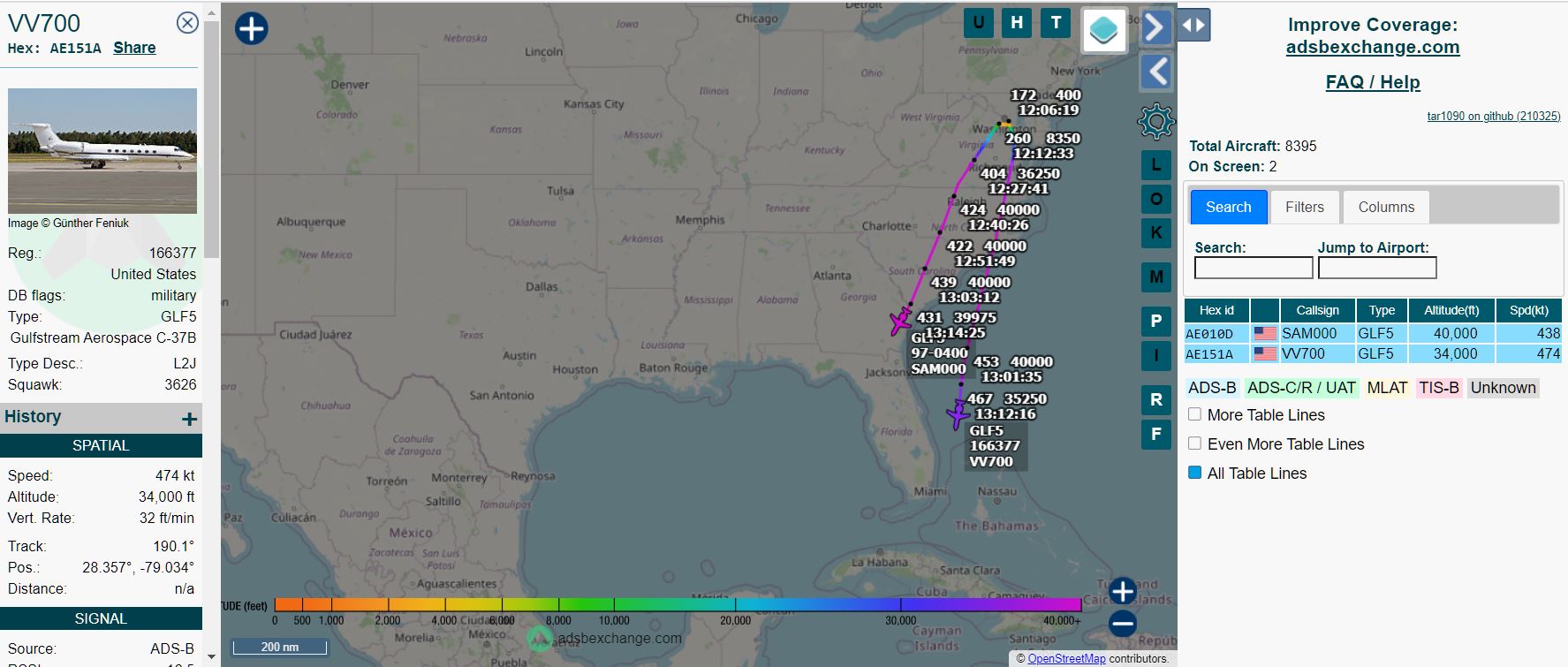Enable Even More Table Lines checkbox
The height and width of the screenshot is (667, 1568).
[1194, 443]
